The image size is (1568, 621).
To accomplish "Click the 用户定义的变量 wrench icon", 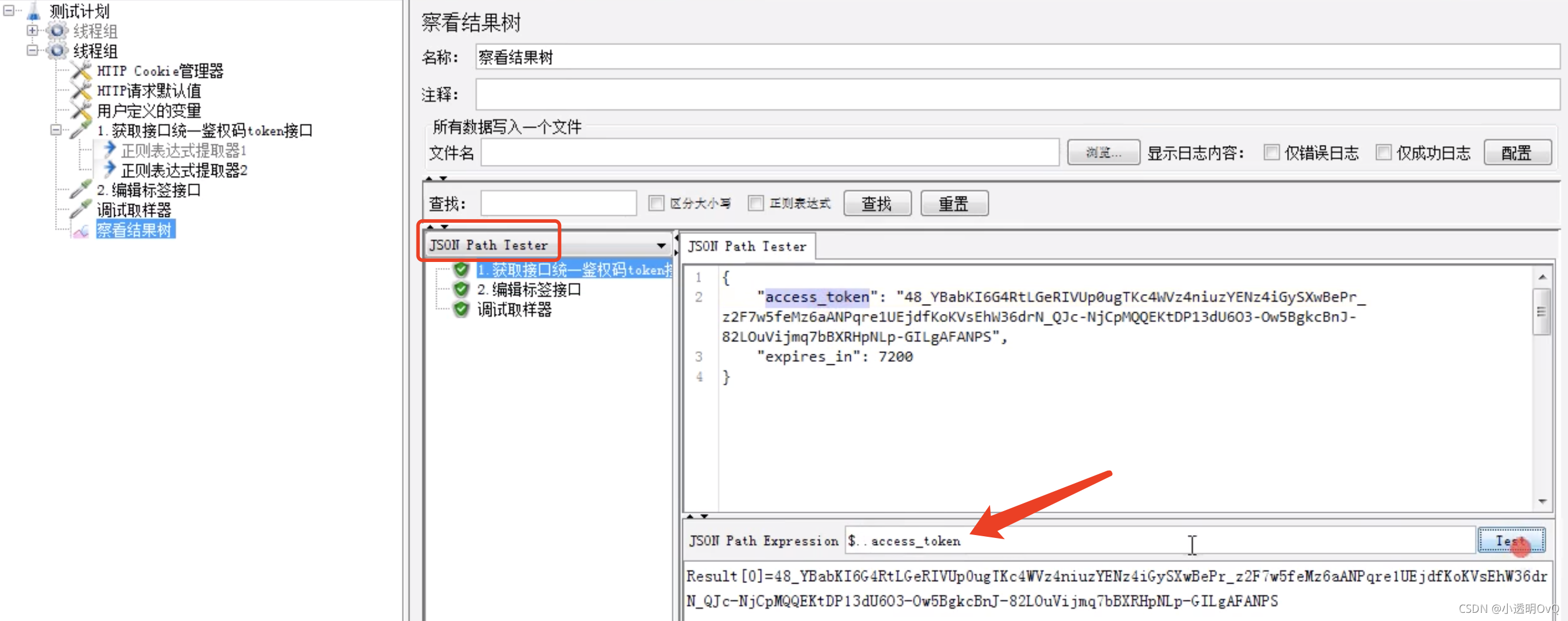I will coord(81,111).
